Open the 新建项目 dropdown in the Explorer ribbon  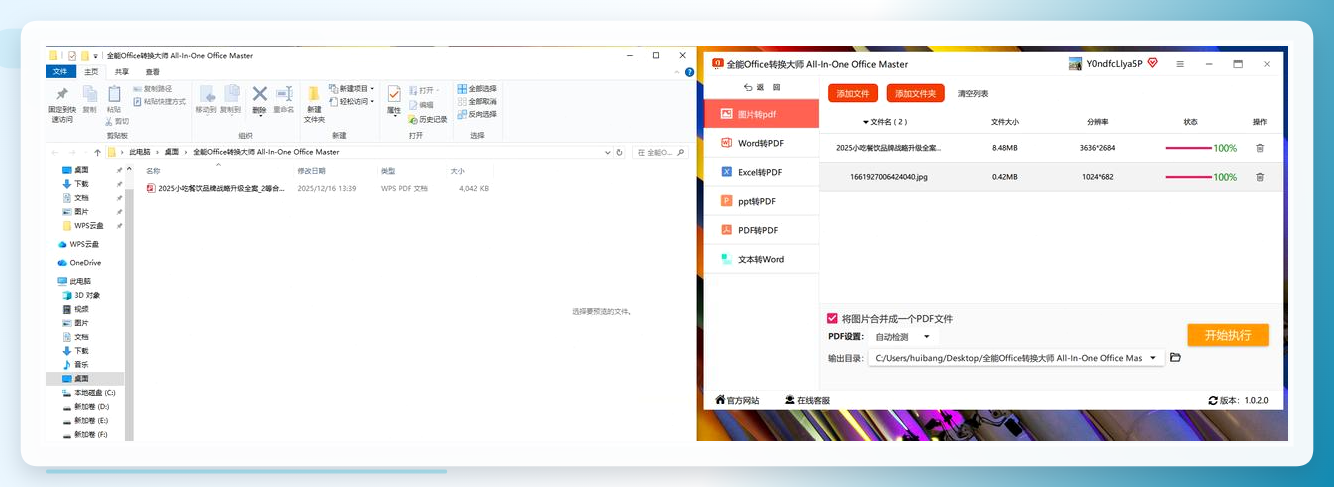click(351, 88)
